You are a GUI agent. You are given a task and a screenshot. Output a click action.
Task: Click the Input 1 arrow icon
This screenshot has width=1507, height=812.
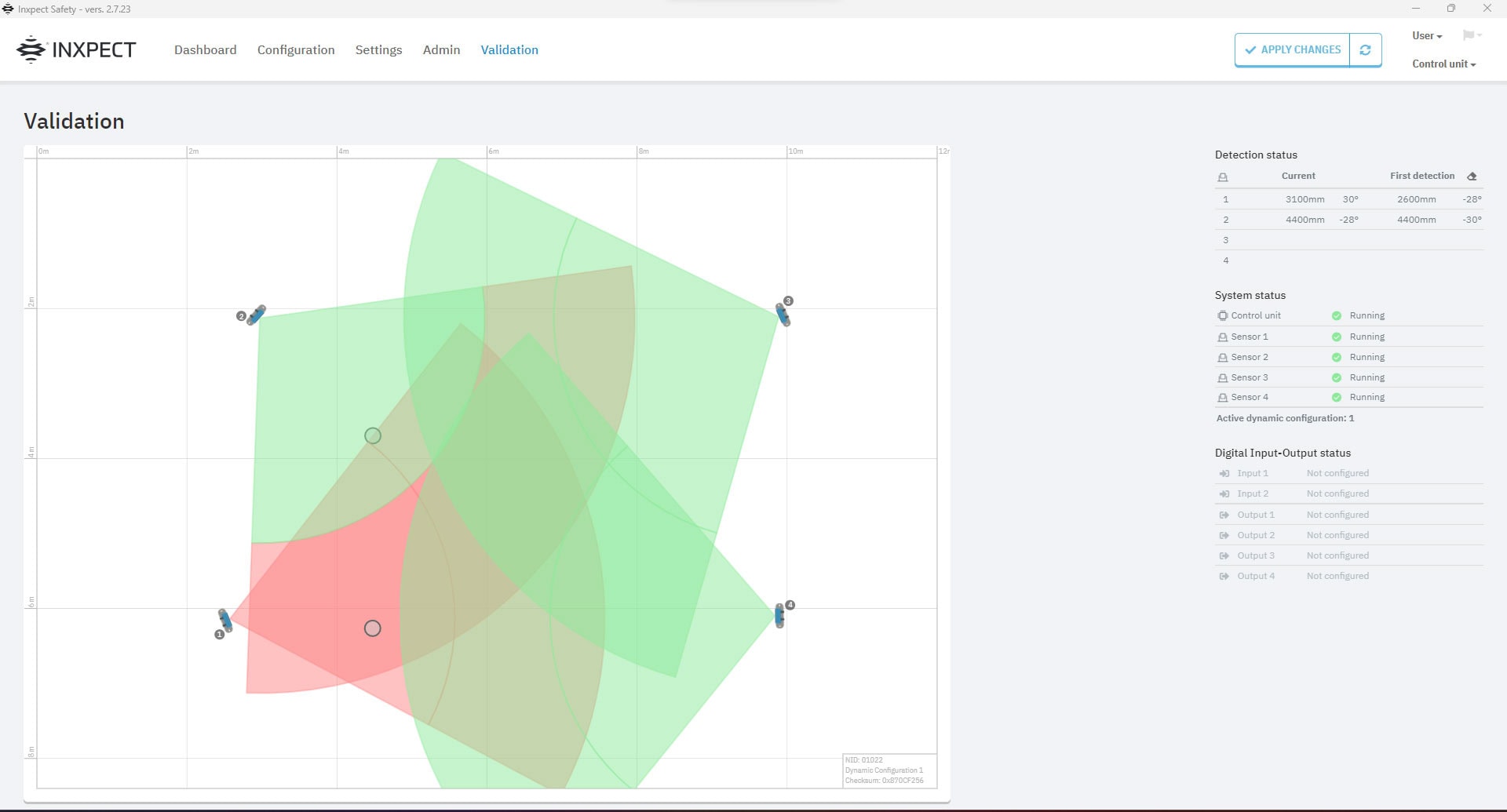point(1224,474)
